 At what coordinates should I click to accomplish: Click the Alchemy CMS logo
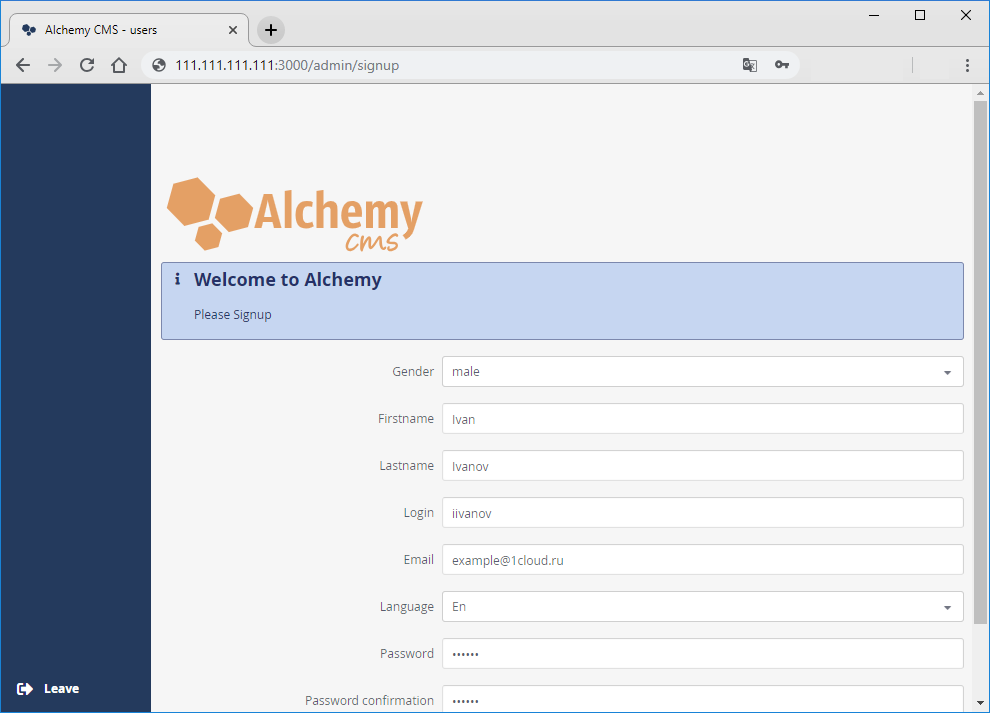tap(294, 213)
